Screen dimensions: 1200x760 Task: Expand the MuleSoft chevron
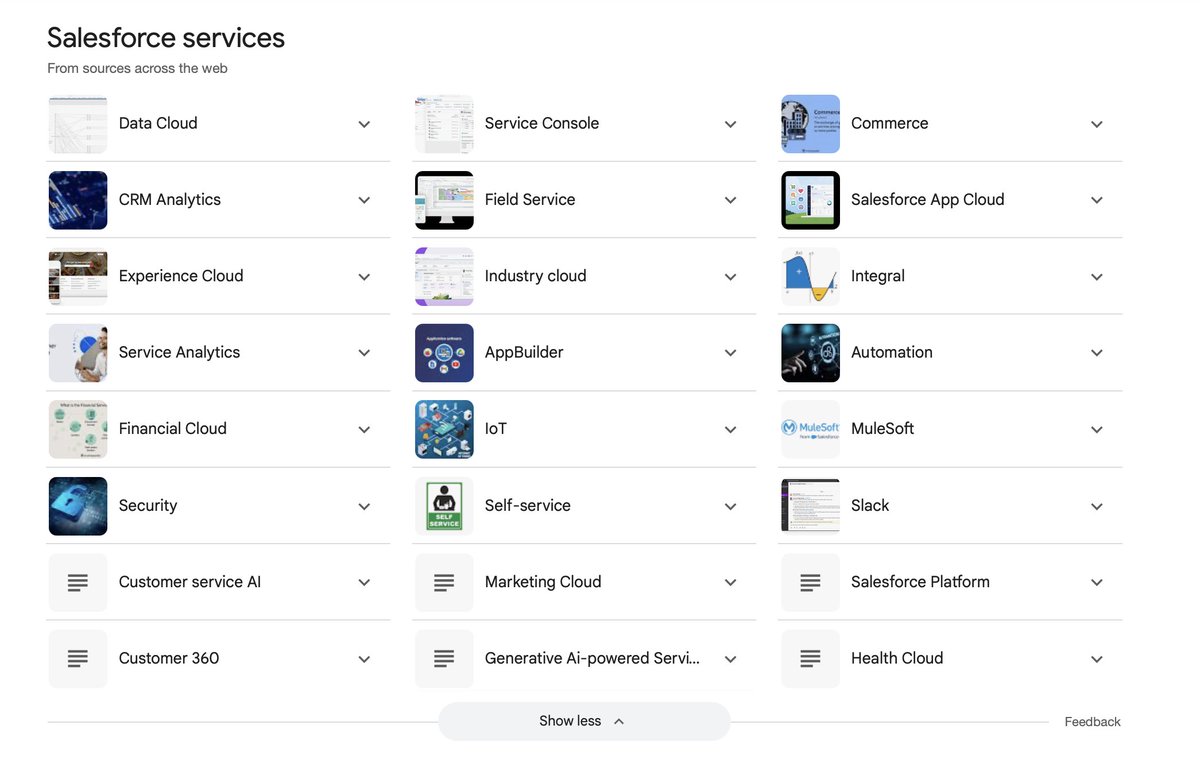(1097, 429)
